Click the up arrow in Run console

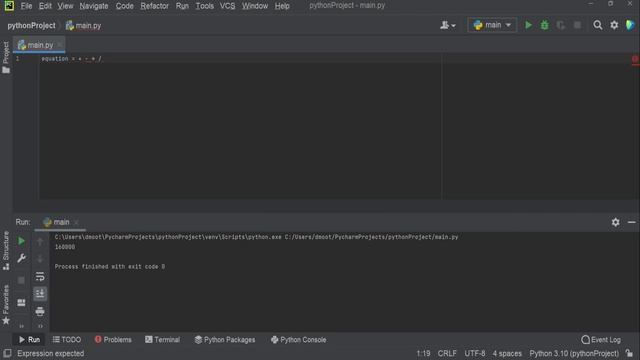[x=40, y=241]
